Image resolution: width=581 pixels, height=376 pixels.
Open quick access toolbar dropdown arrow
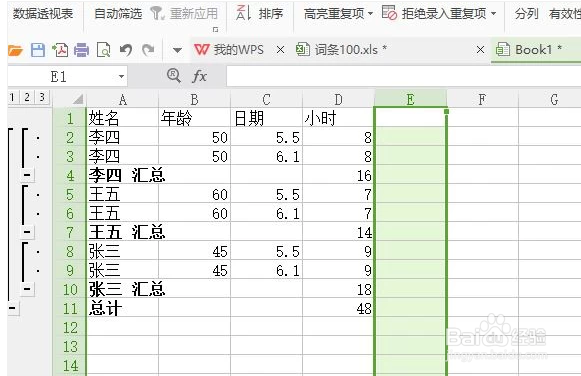177,50
